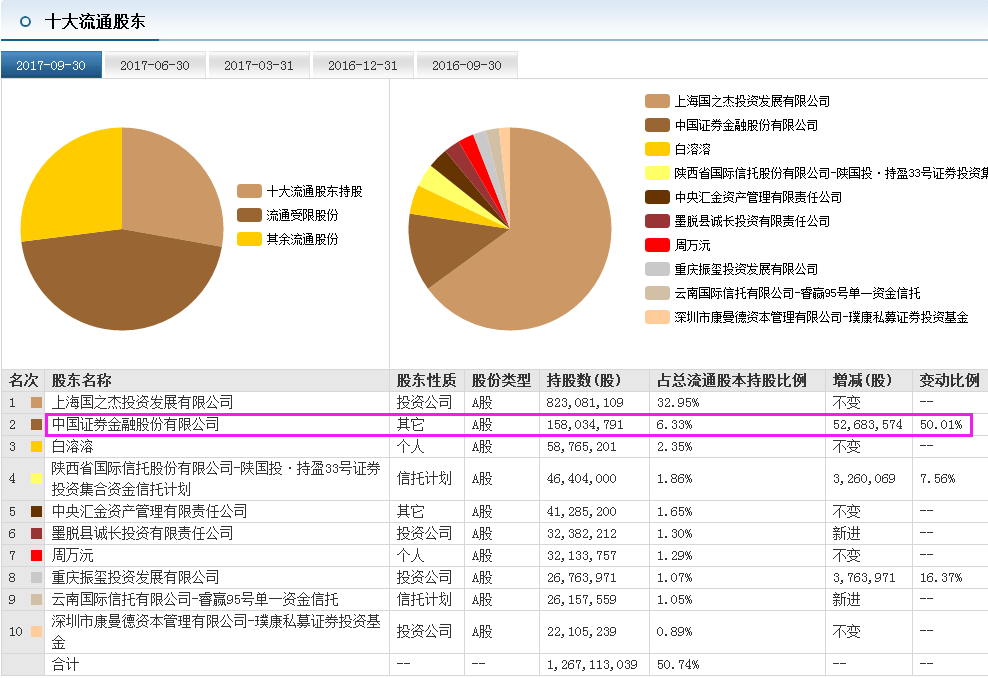Click legend swatch for 陕西省国际信托 entry
This screenshot has height=678, width=988.
657,173
